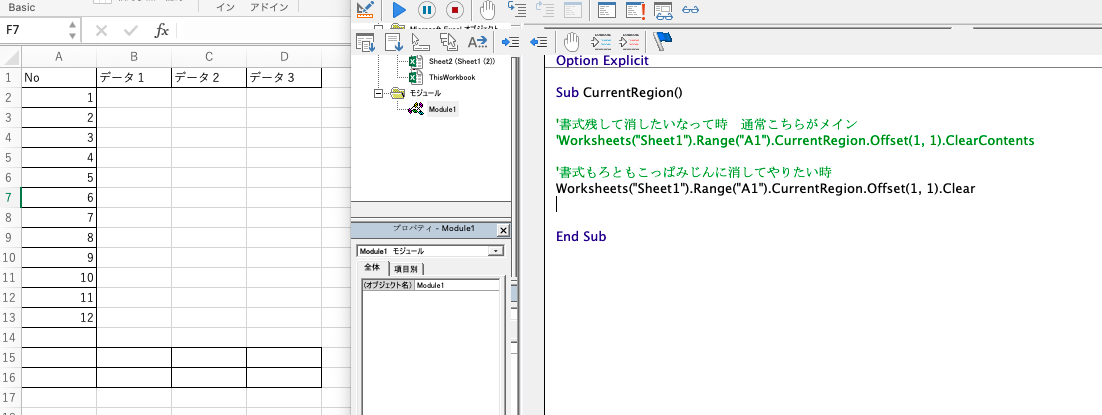The width and height of the screenshot is (1102, 415).
Task: Click the 'End Sub' code line
Action: tap(581, 236)
